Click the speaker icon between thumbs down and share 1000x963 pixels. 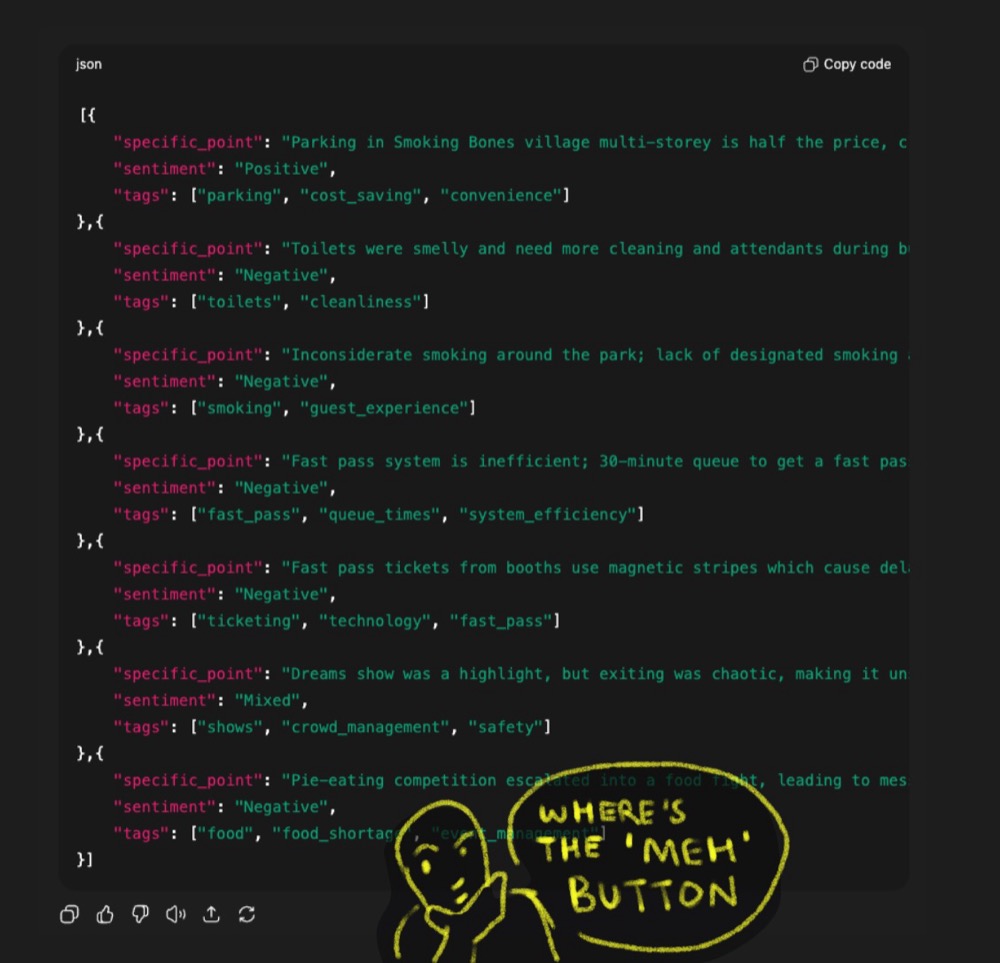point(176,914)
